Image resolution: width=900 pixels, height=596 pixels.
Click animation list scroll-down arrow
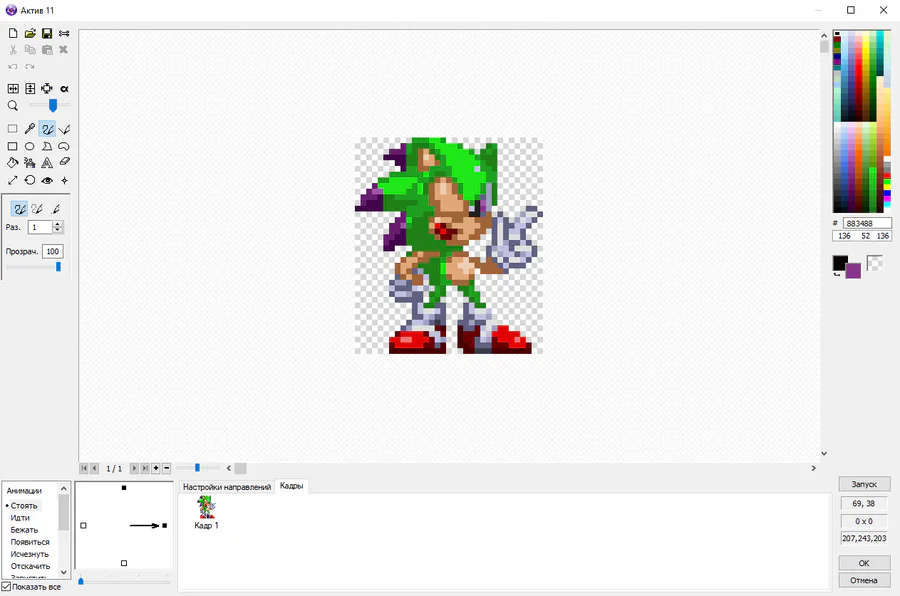(x=64, y=572)
